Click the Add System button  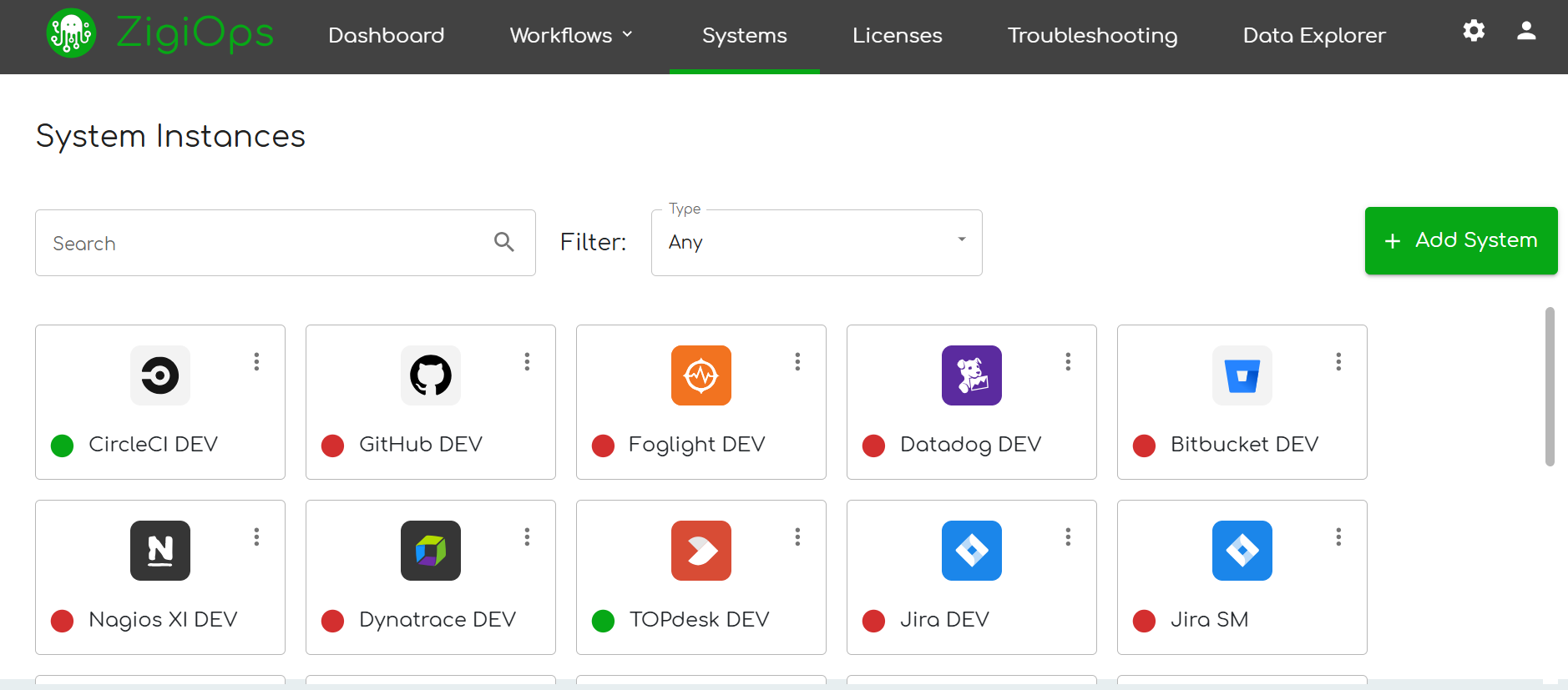[x=1460, y=240]
